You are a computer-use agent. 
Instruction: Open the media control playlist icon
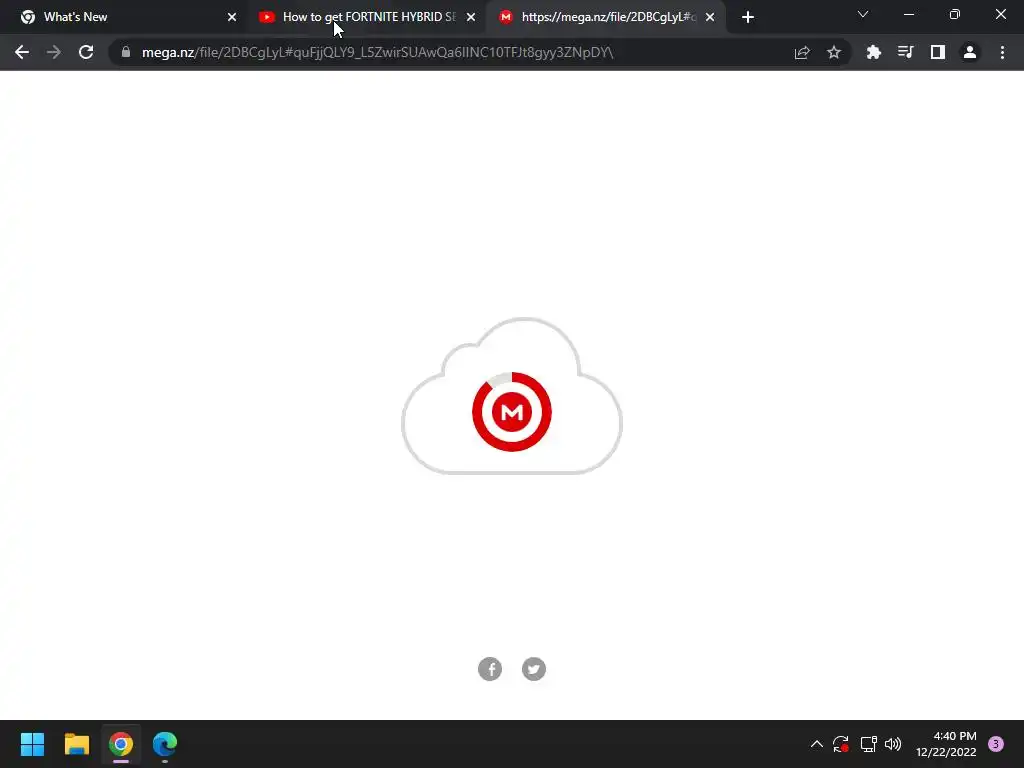(906, 52)
